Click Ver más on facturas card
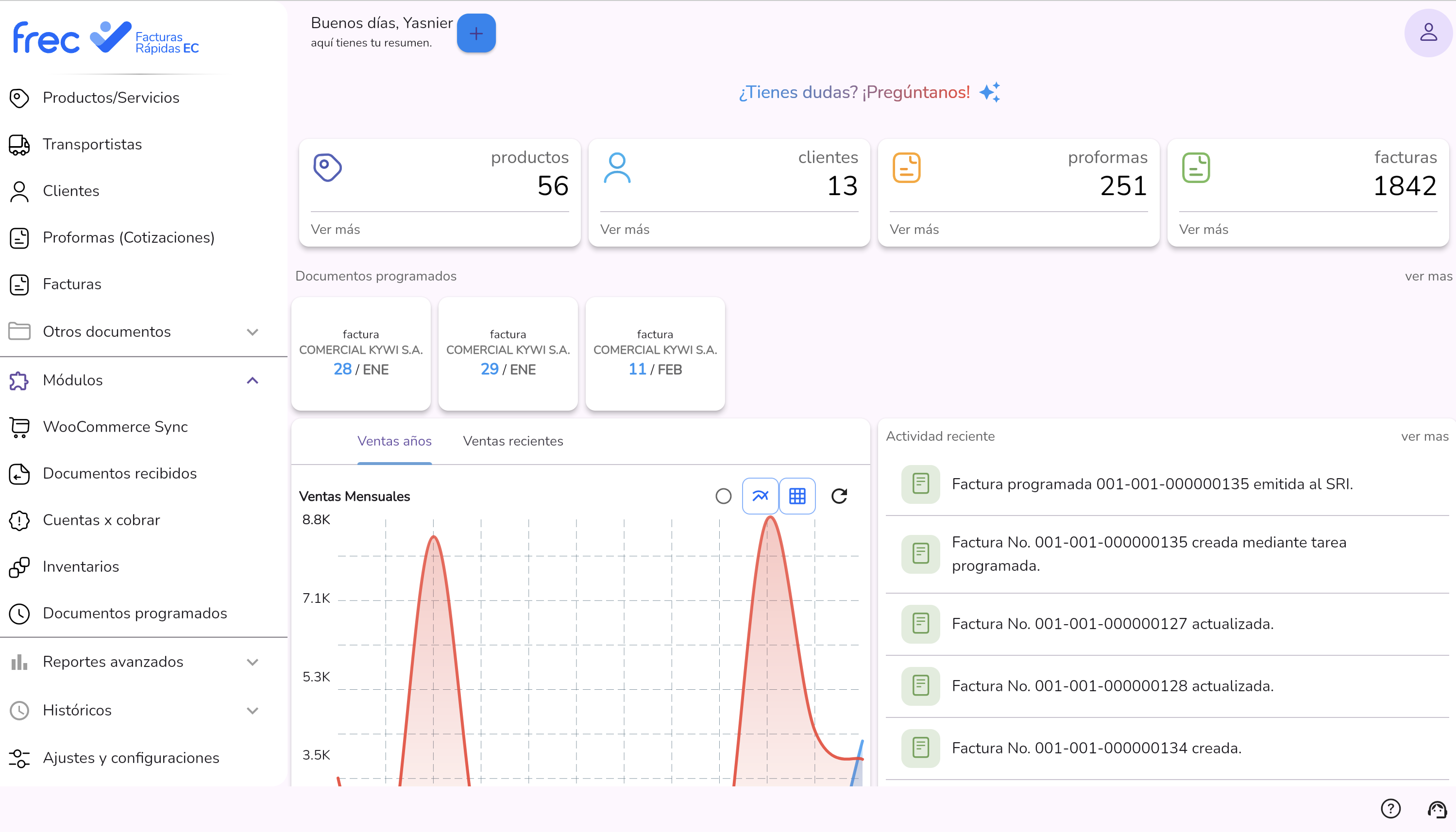Image resolution: width=1456 pixels, height=832 pixels. 1203,229
